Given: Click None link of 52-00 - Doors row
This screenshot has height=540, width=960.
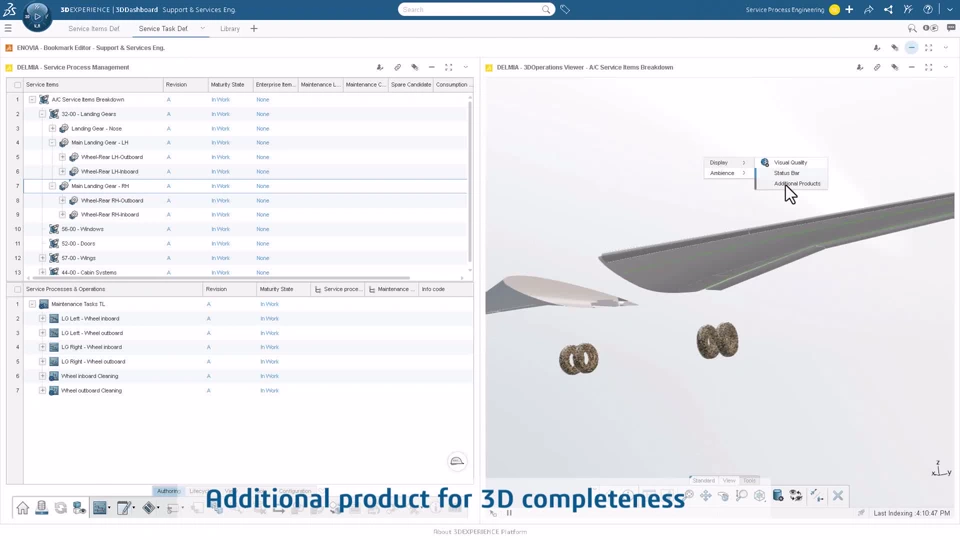Looking at the screenshot, I should pos(263,244).
